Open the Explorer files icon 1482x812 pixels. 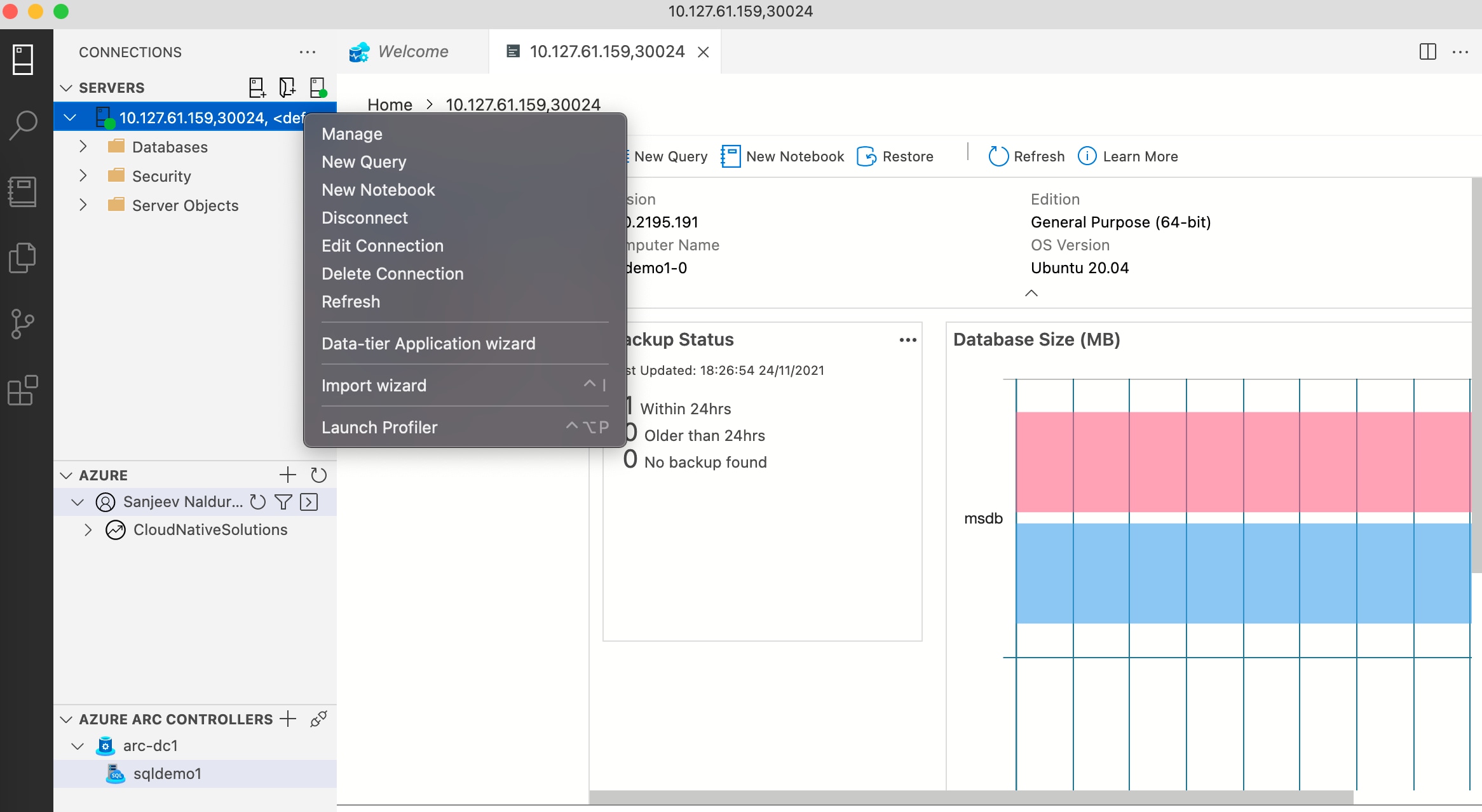click(x=23, y=257)
